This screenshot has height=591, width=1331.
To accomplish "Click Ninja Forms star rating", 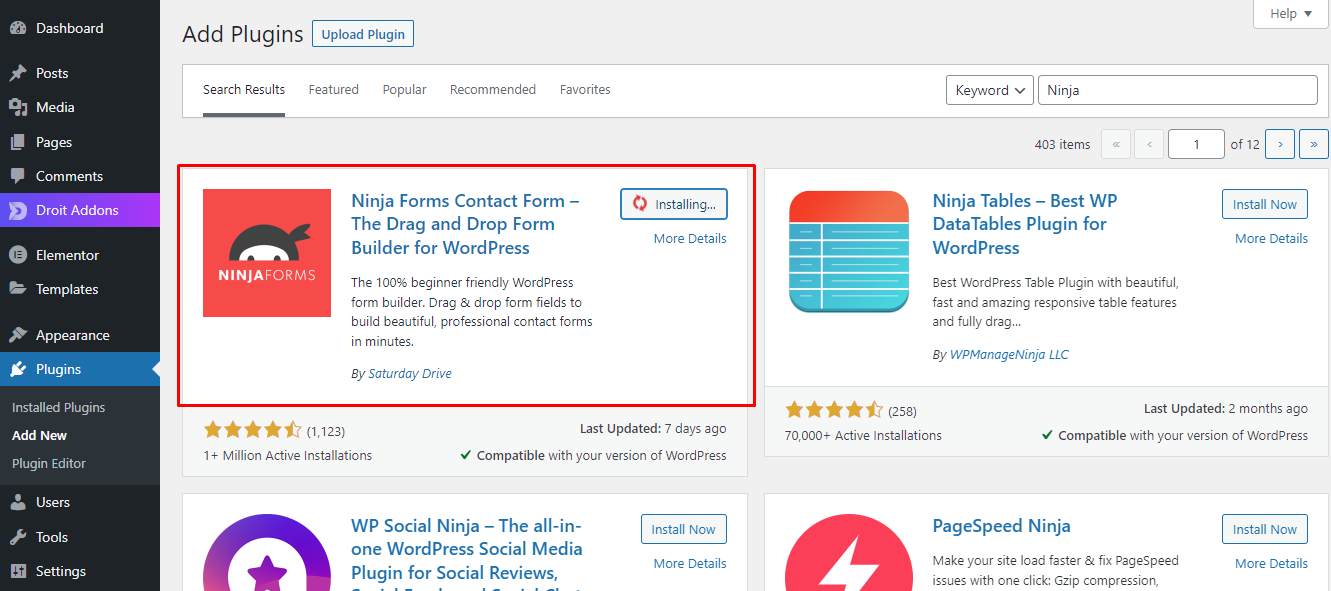I will (252, 430).
